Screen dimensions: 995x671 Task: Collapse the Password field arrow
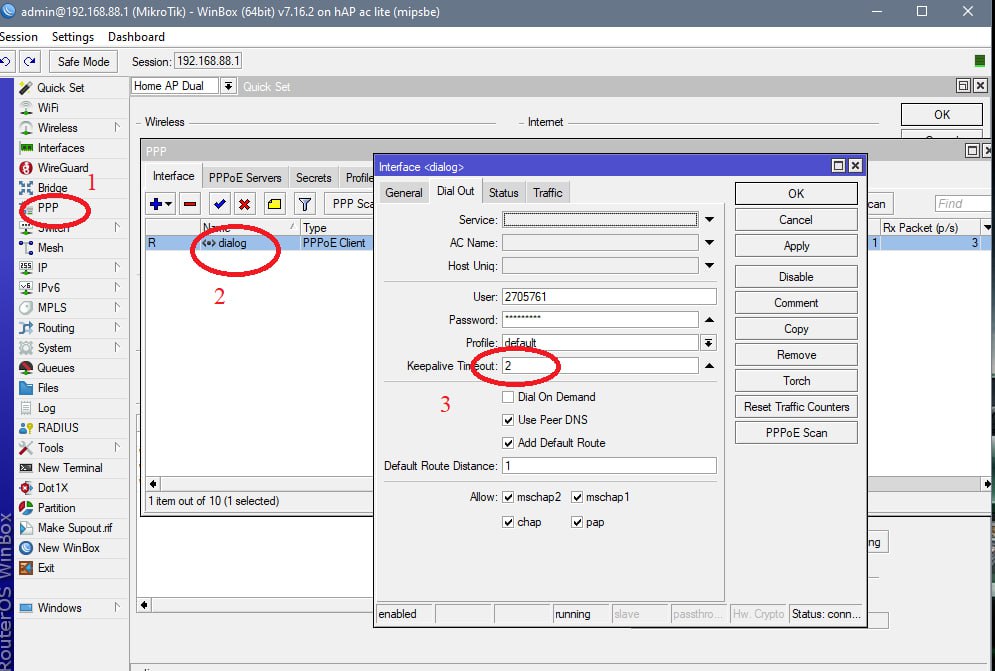pyautogui.click(x=709, y=320)
